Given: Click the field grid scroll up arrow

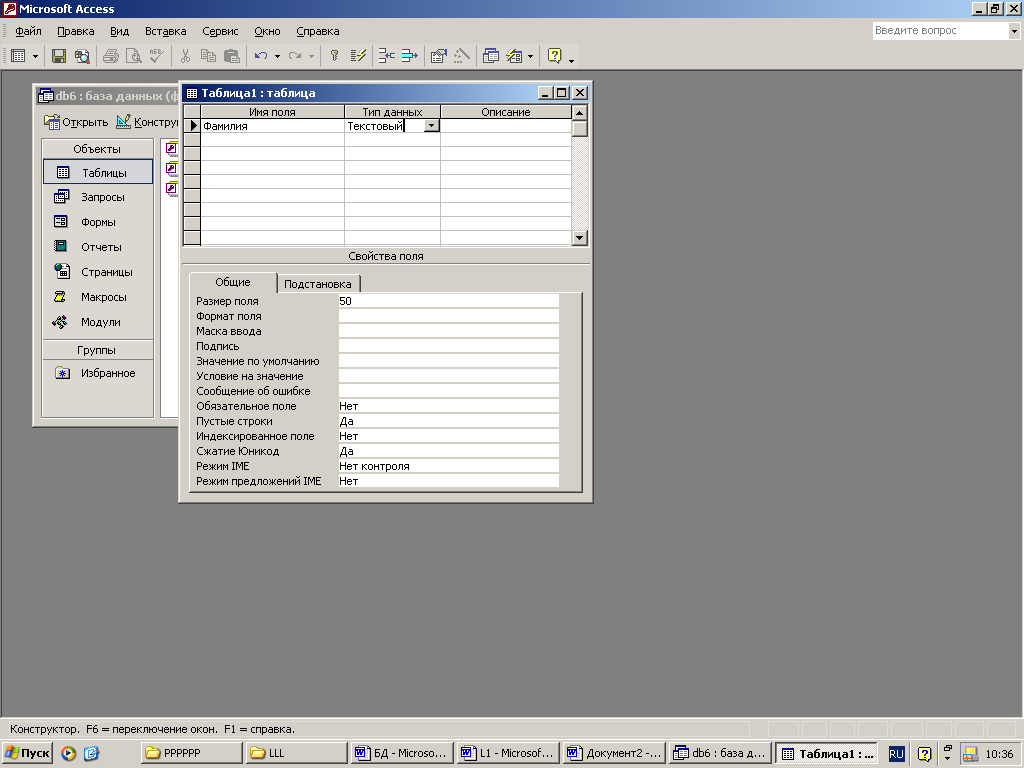Looking at the screenshot, I should [x=579, y=113].
